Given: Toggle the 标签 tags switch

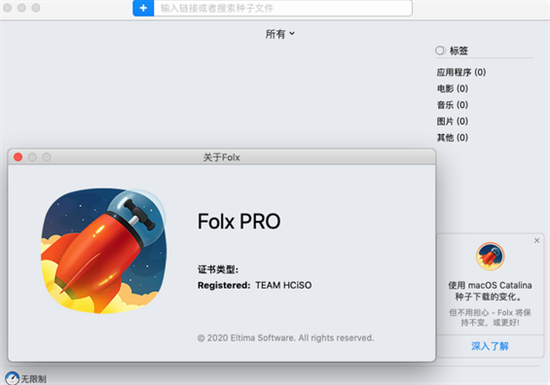Looking at the screenshot, I should coord(440,50).
